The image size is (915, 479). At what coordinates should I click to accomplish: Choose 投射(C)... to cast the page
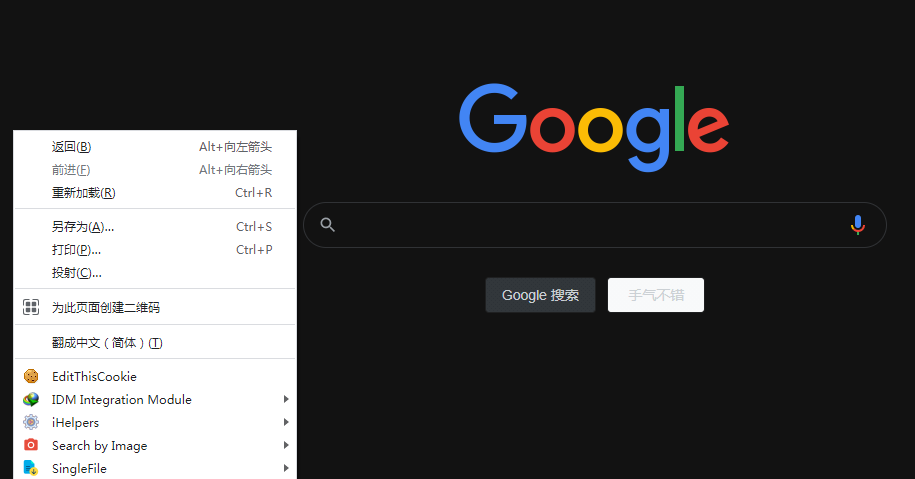(x=155, y=272)
